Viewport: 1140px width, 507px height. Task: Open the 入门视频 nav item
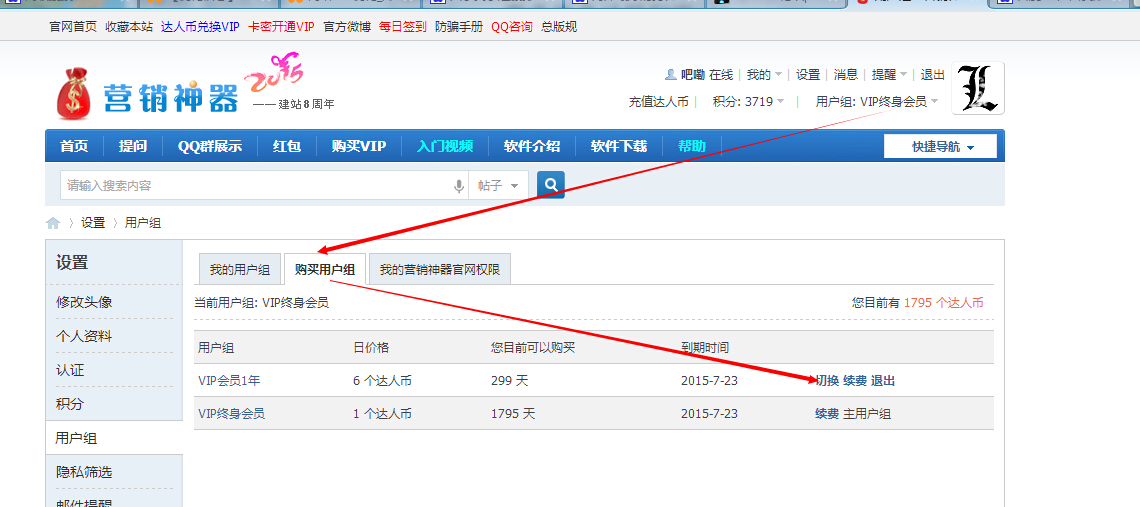[445, 146]
